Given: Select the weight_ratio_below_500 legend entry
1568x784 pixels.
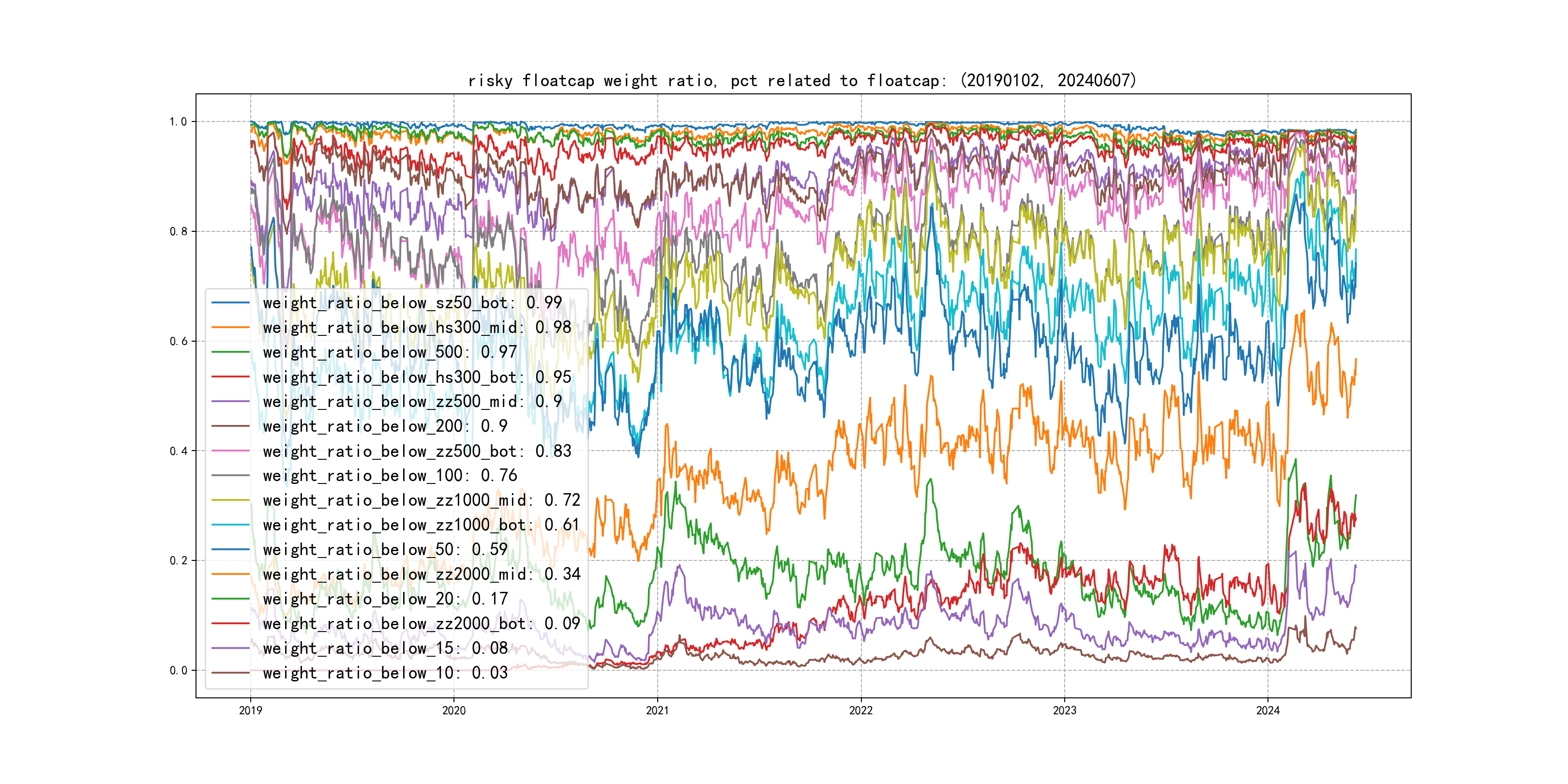Looking at the screenshot, I should click(390, 352).
